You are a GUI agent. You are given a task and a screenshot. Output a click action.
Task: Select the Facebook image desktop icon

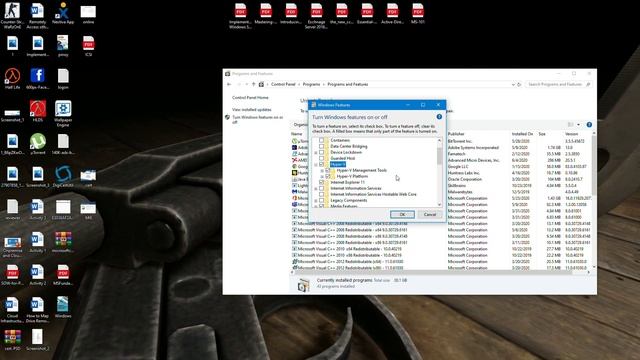click(x=38, y=79)
